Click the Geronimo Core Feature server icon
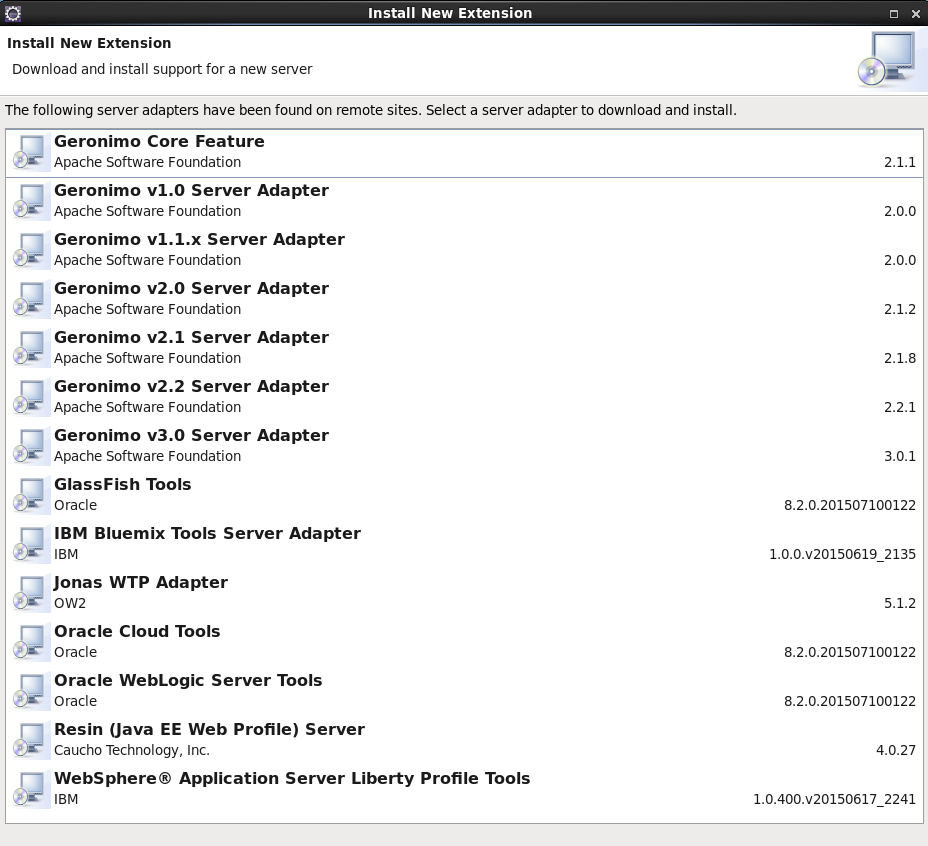The width and height of the screenshot is (928, 846). [30, 153]
